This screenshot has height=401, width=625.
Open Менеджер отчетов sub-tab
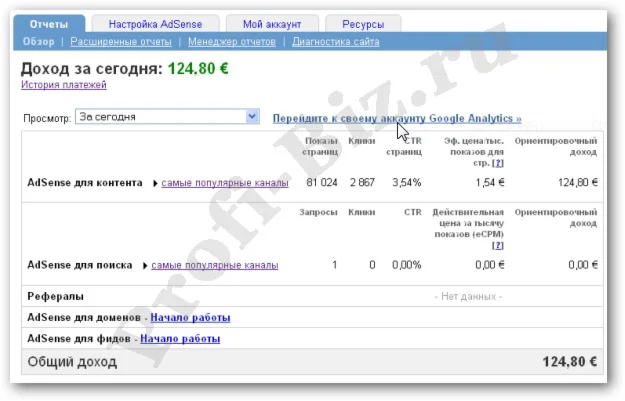click(232, 41)
